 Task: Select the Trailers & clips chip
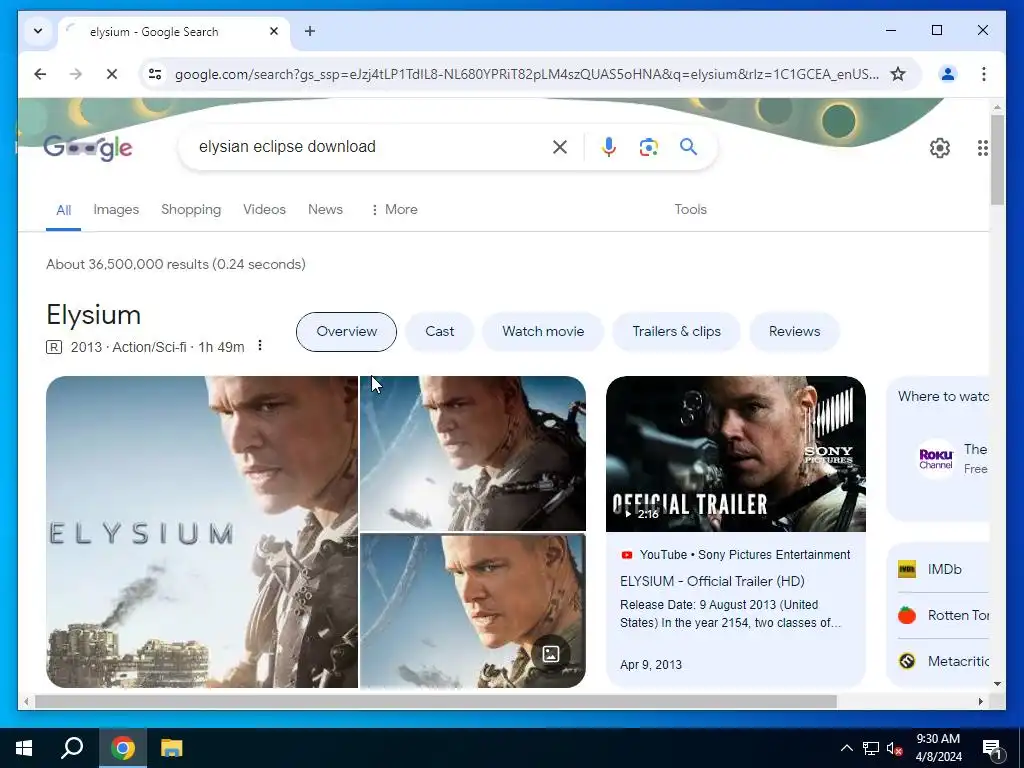point(677,332)
